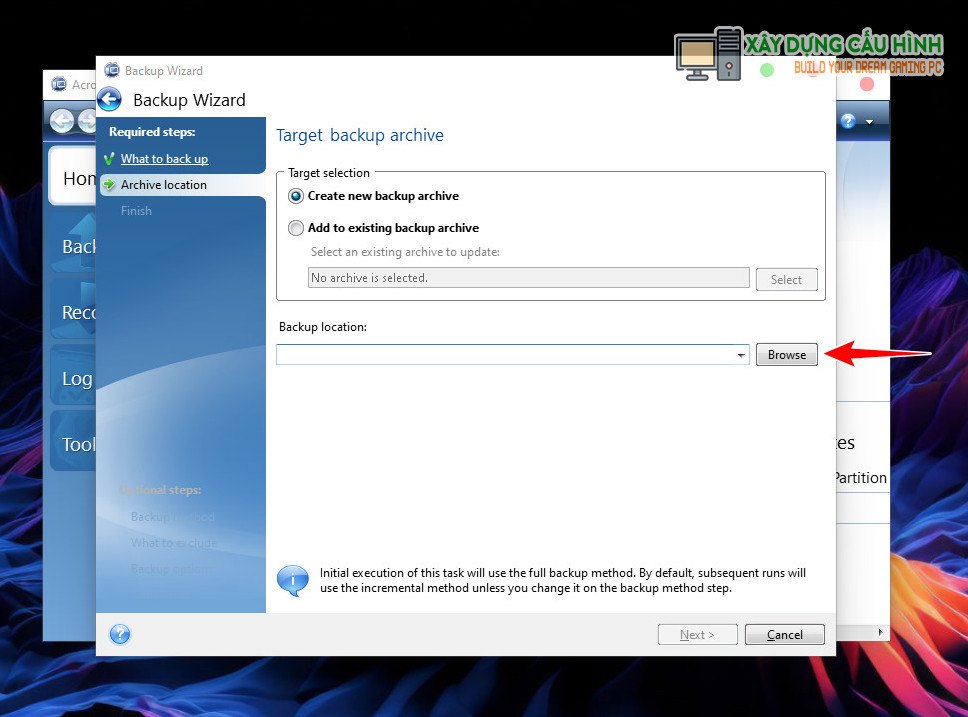
Task: Click the blue info bubble icon
Action: pyautogui.click(x=292, y=580)
